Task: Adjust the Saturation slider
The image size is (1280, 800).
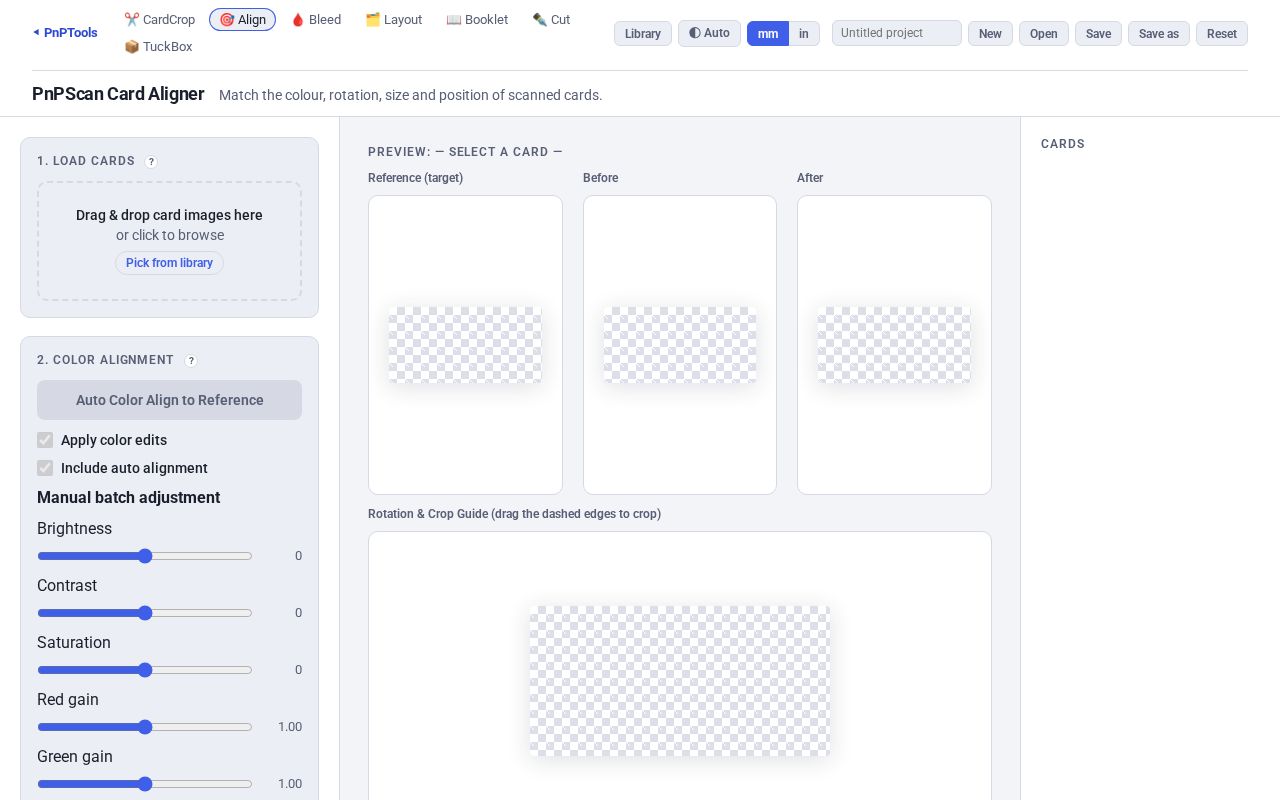Action: 145,670
